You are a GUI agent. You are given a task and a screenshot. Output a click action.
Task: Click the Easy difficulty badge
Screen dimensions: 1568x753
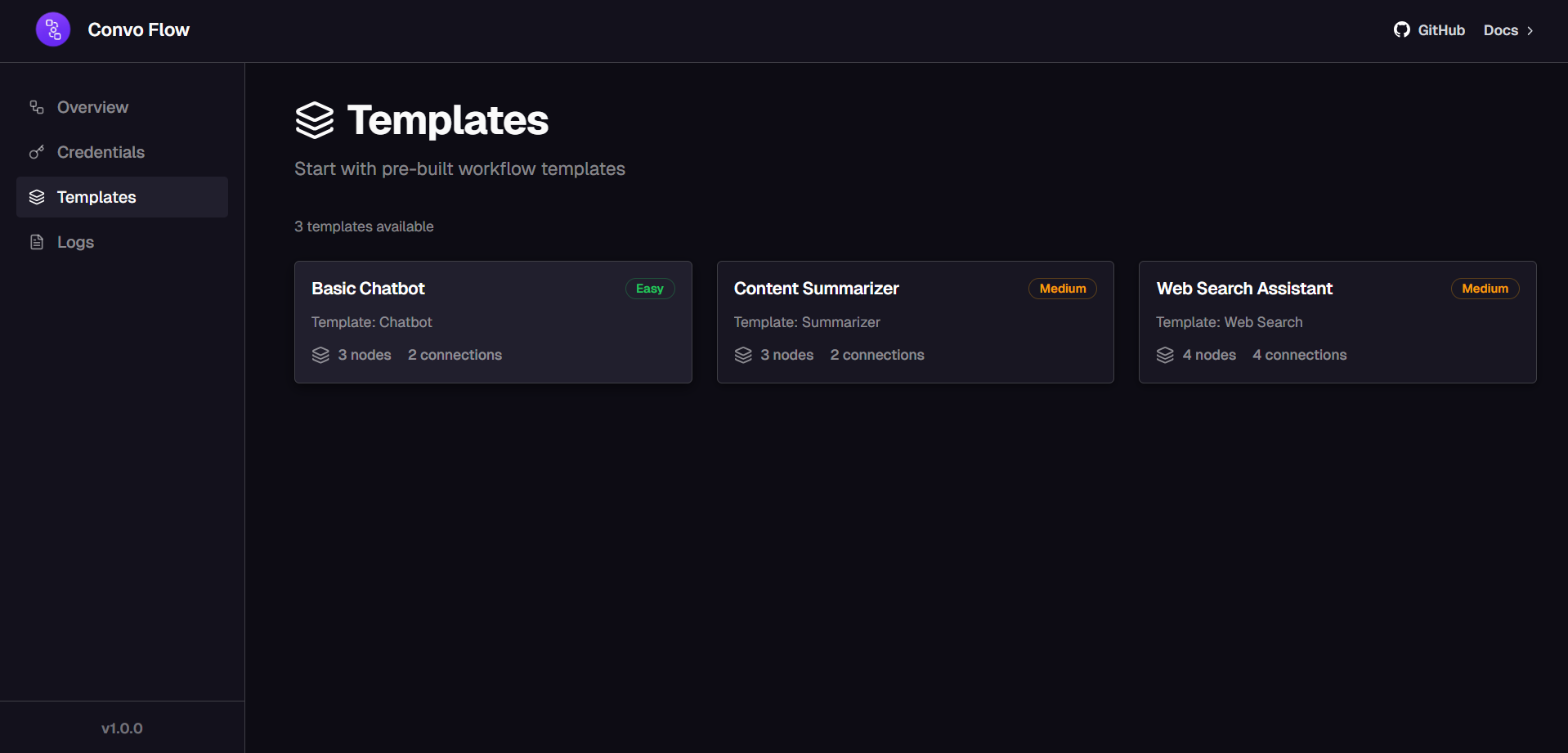[x=649, y=288]
